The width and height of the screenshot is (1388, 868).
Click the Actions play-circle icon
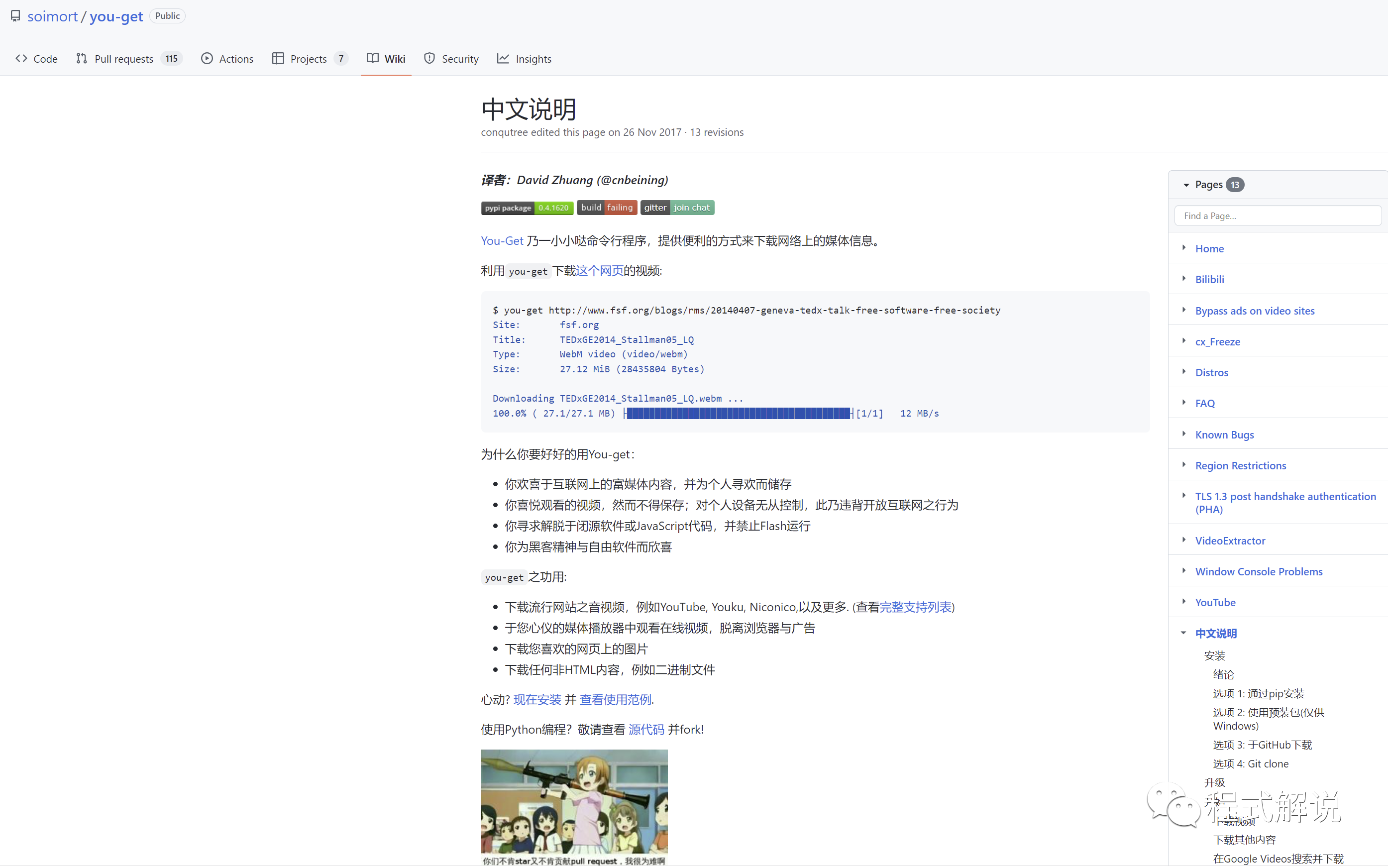[x=207, y=59]
